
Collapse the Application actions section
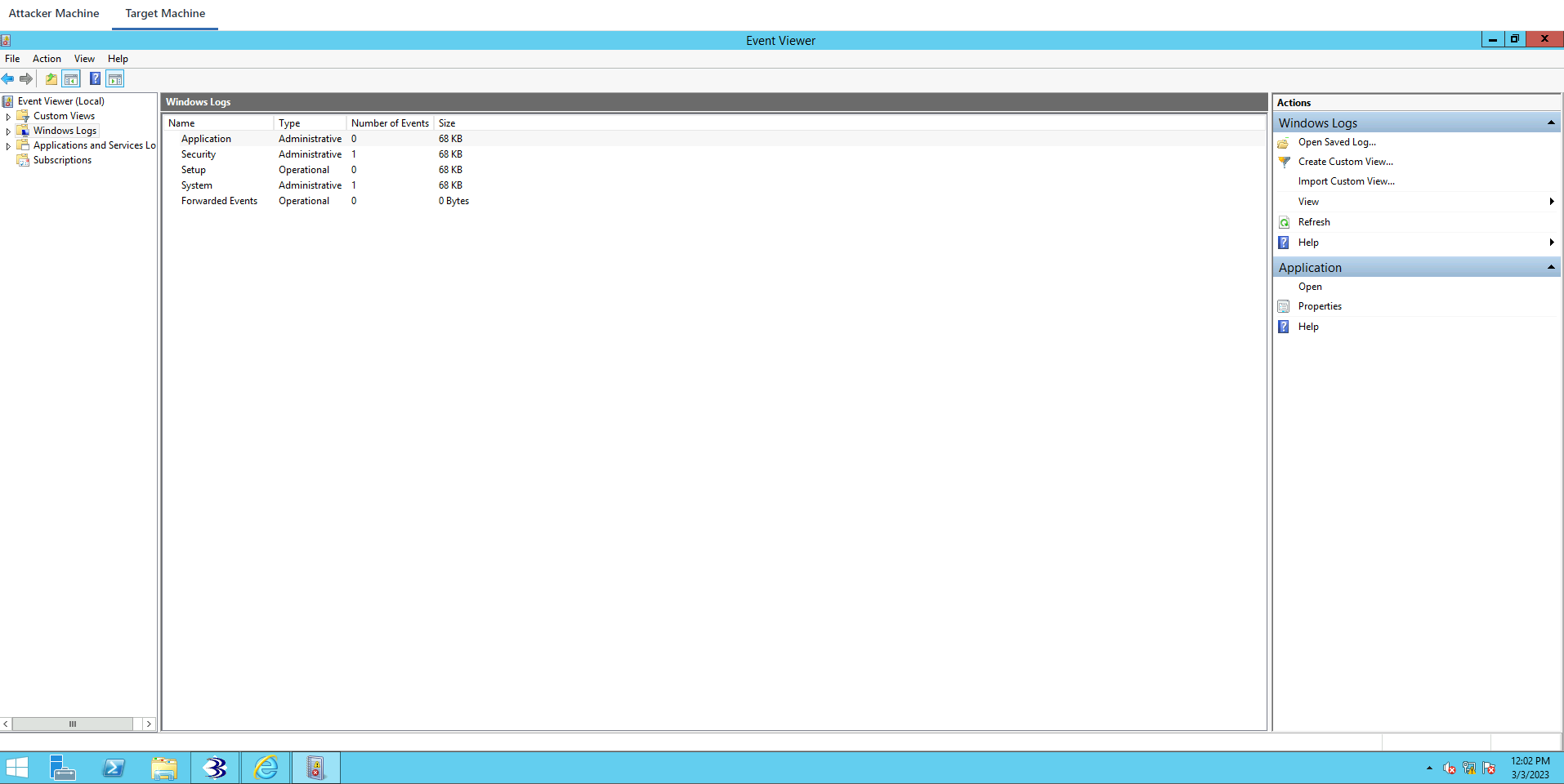[x=1551, y=267]
